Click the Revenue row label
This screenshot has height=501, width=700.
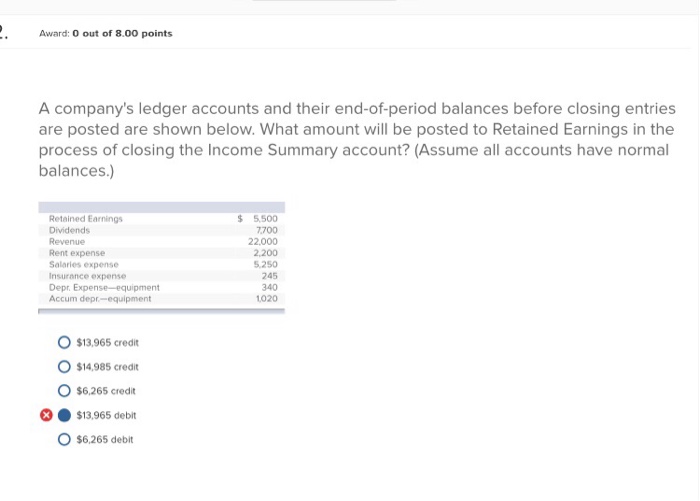[67, 242]
